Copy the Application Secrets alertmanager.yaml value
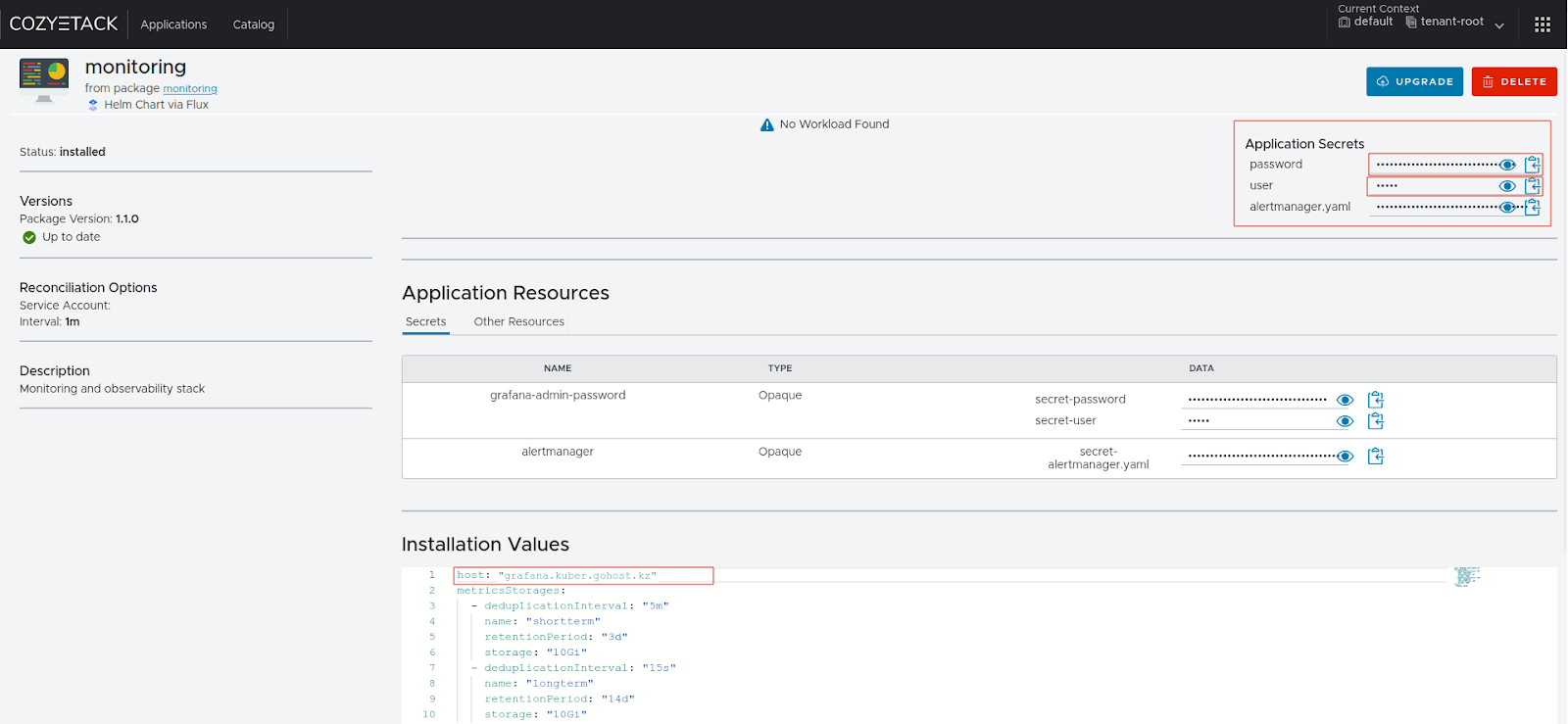 click(x=1533, y=207)
